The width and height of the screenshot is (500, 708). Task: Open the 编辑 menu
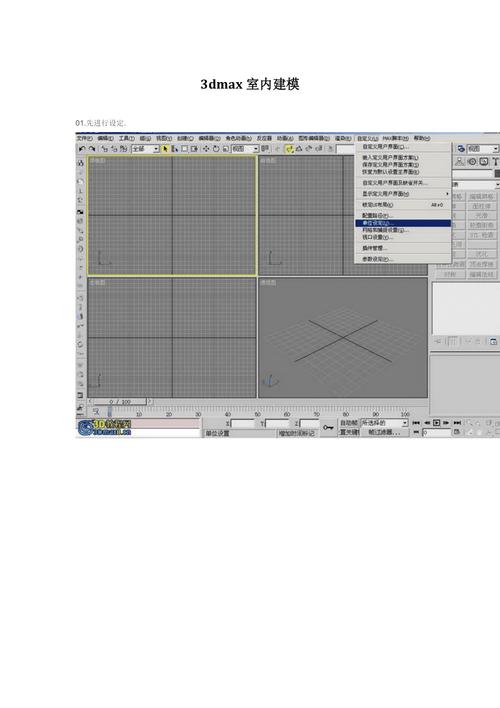pyautogui.click(x=106, y=138)
